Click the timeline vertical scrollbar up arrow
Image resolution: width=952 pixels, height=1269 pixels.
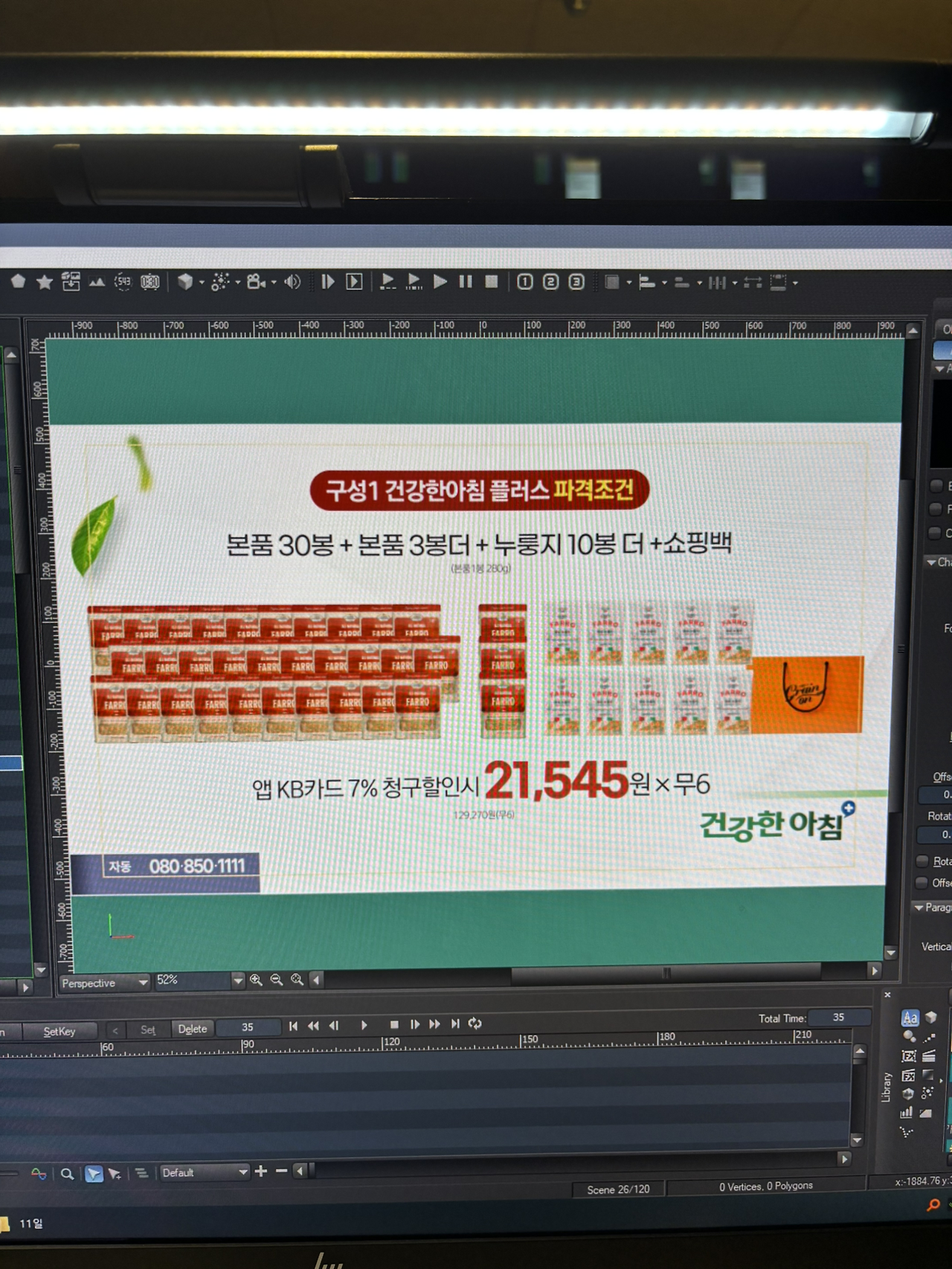pos(860,1051)
